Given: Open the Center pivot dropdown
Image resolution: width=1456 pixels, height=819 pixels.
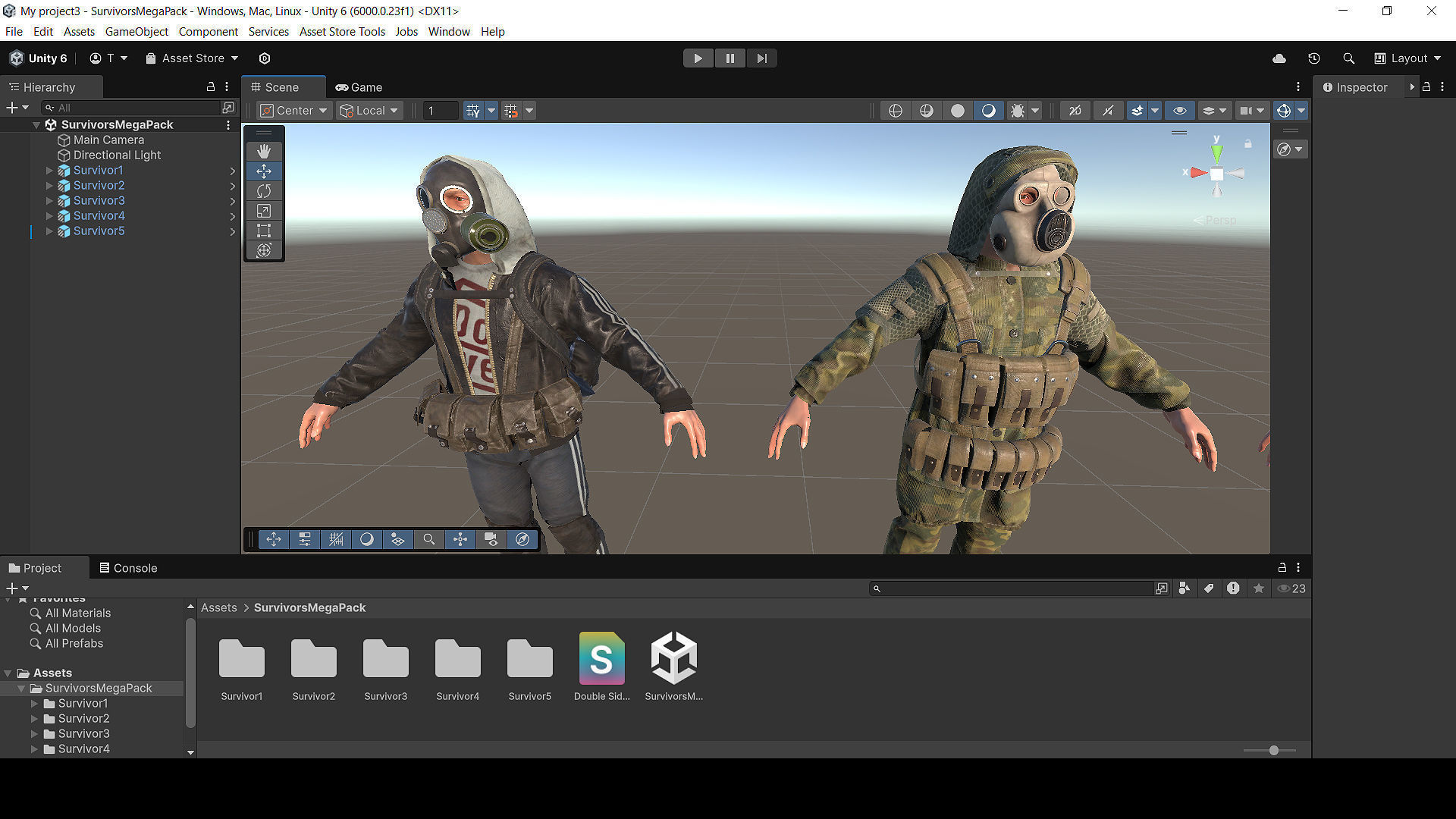Looking at the screenshot, I should [x=294, y=111].
